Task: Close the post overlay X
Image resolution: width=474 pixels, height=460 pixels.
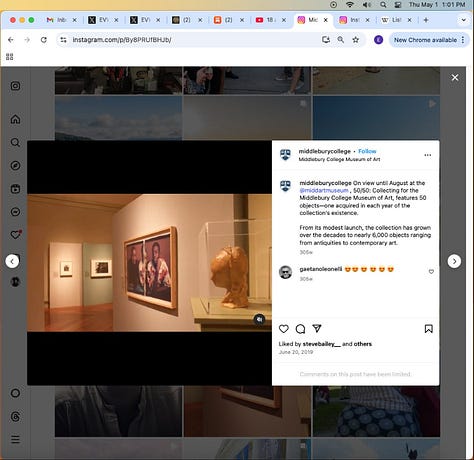Action: (x=455, y=78)
